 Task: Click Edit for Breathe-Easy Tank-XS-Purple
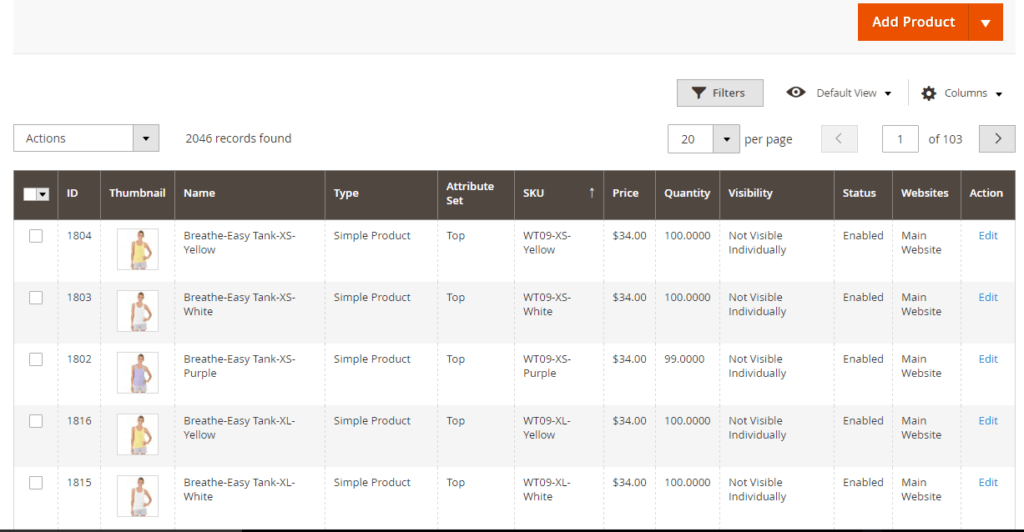(x=988, y=359)
